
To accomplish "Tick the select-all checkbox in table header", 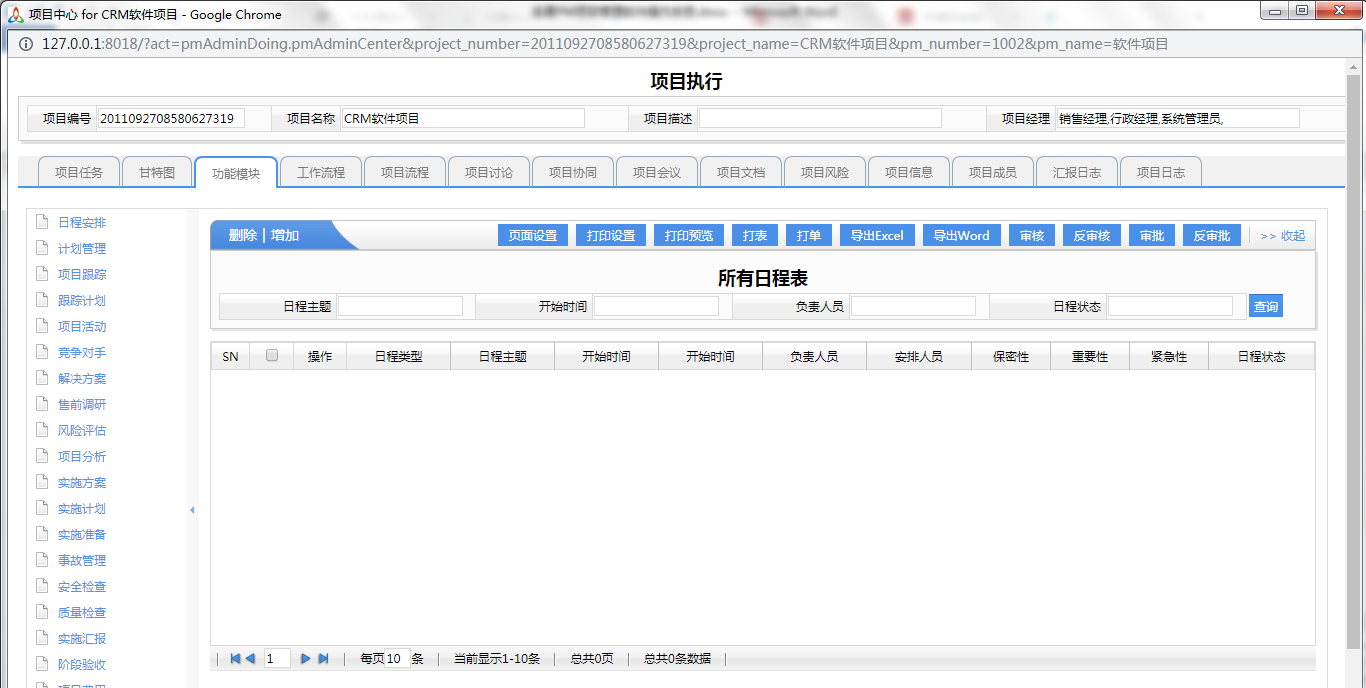I will pyautogui.click(x=272, y=355).
